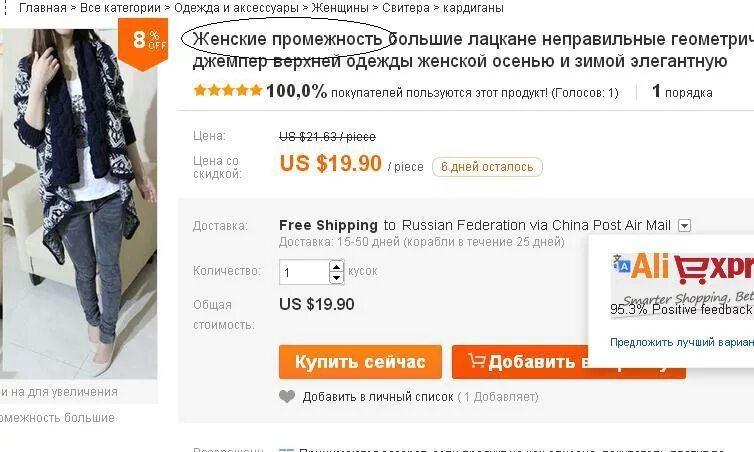This screenshot has width=754, height=452.
Task: Open the кардиганы breadcrumb link
Action: pos(473,8)
